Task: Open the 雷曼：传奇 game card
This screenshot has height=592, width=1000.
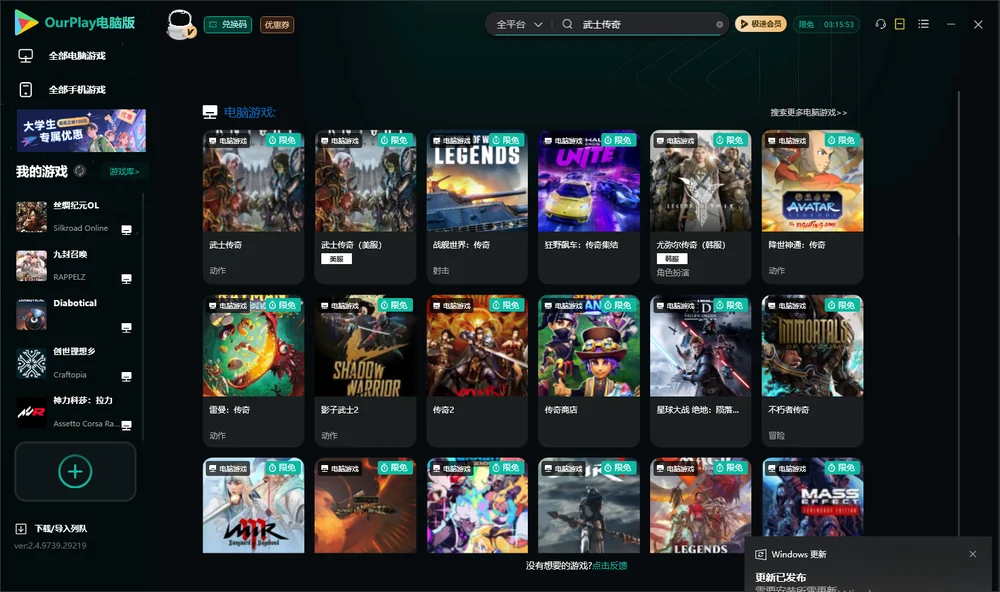Action: [253, 371]
